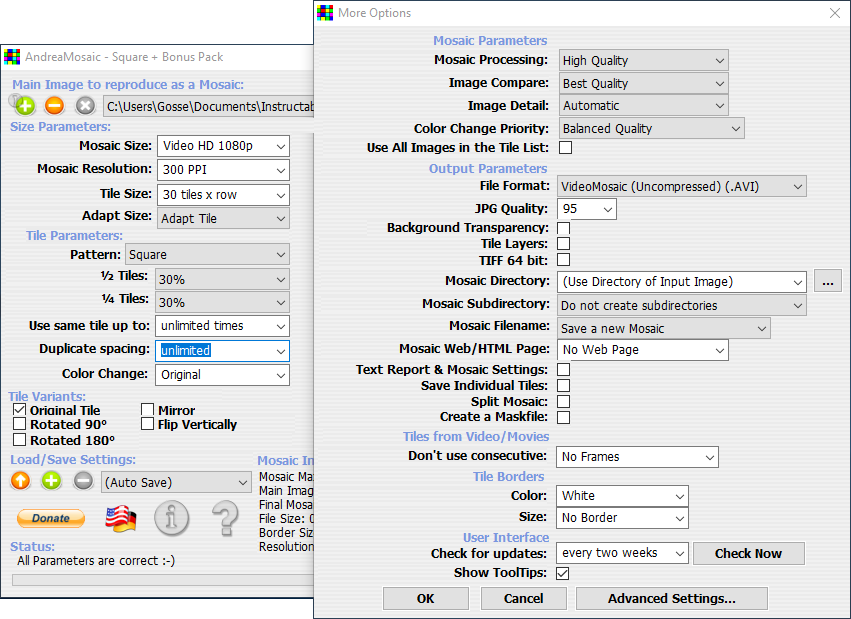Open ½ Tiles percentage dropdown
This screenshot has width=851, height=619.
click(x=222, y=279)
